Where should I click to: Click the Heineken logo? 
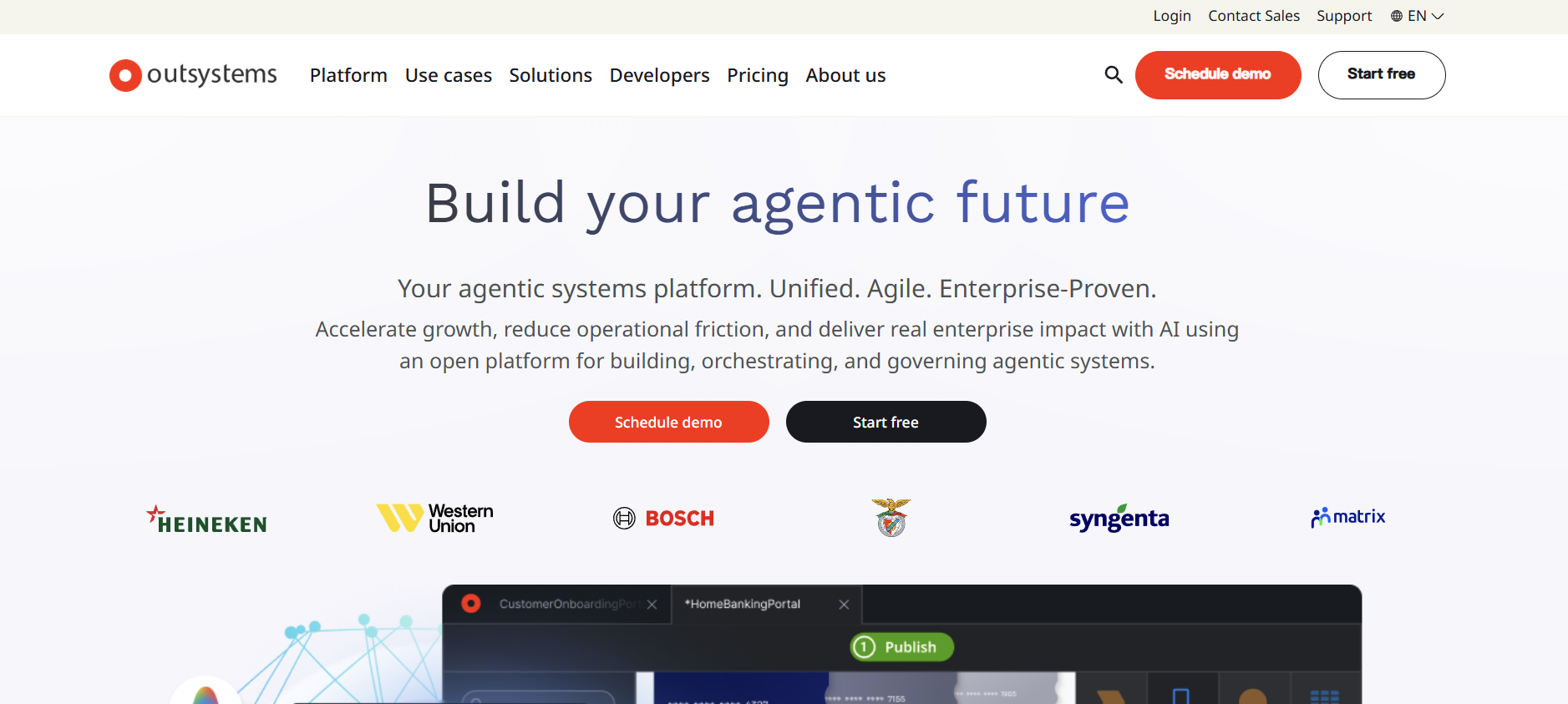[206, 519]
